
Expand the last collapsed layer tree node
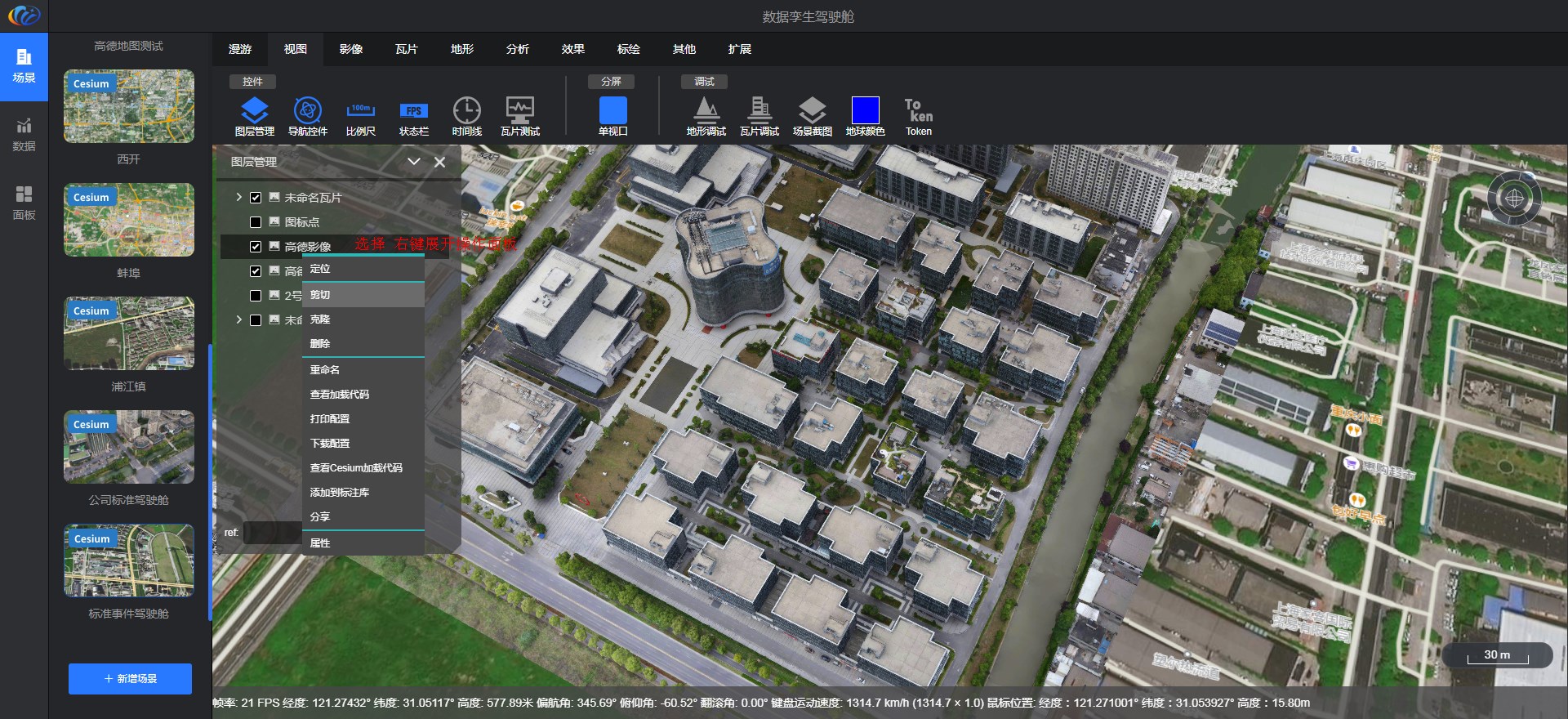pos(238,320)
